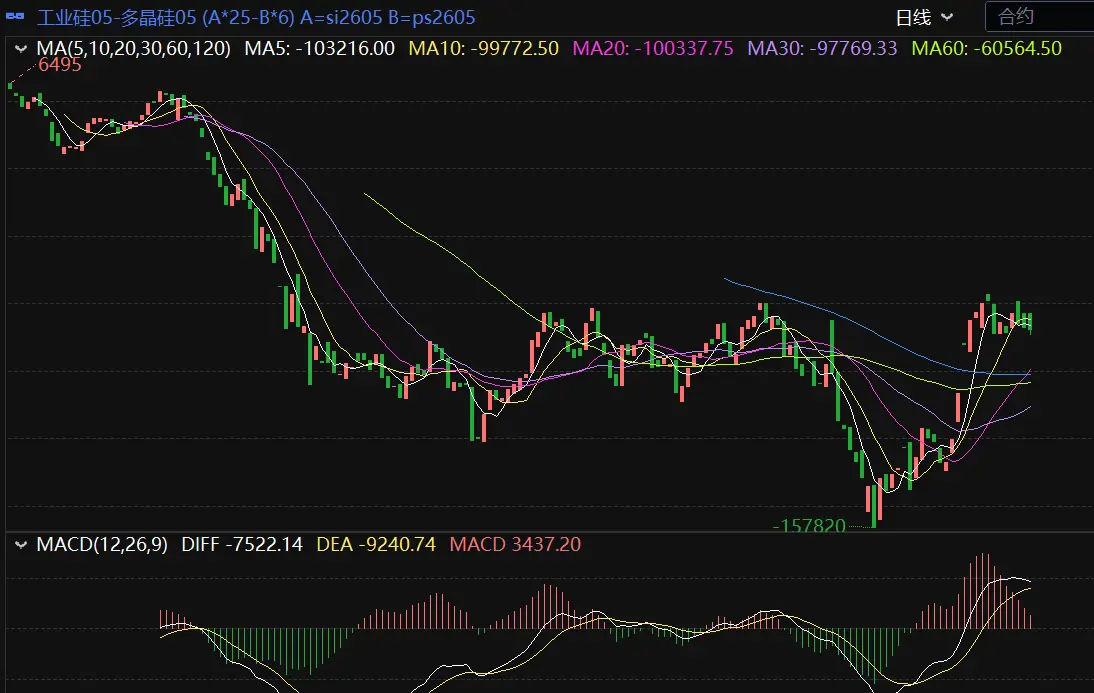Click the red MACD 3437.20 value
1094x693 pixels.
(515, 545)
